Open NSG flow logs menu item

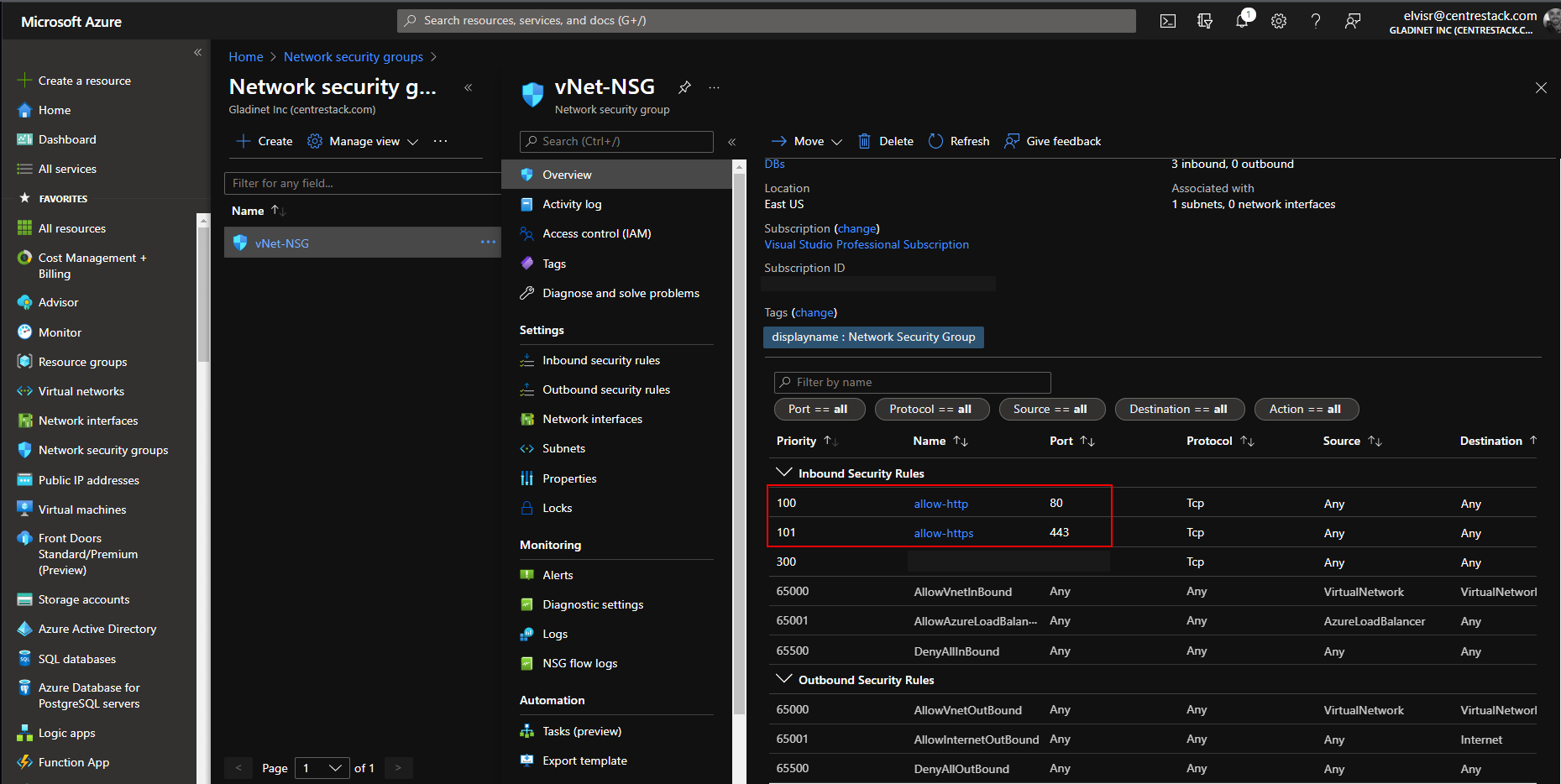(579, 663)
